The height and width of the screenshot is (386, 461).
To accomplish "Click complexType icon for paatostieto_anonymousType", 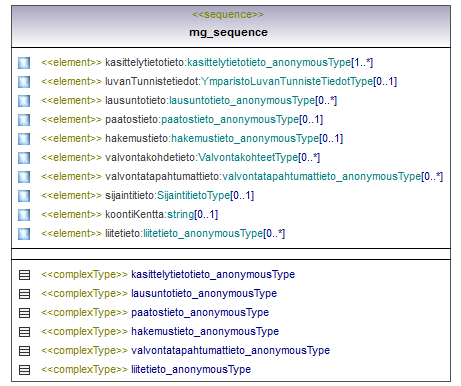I will [24, 313].
